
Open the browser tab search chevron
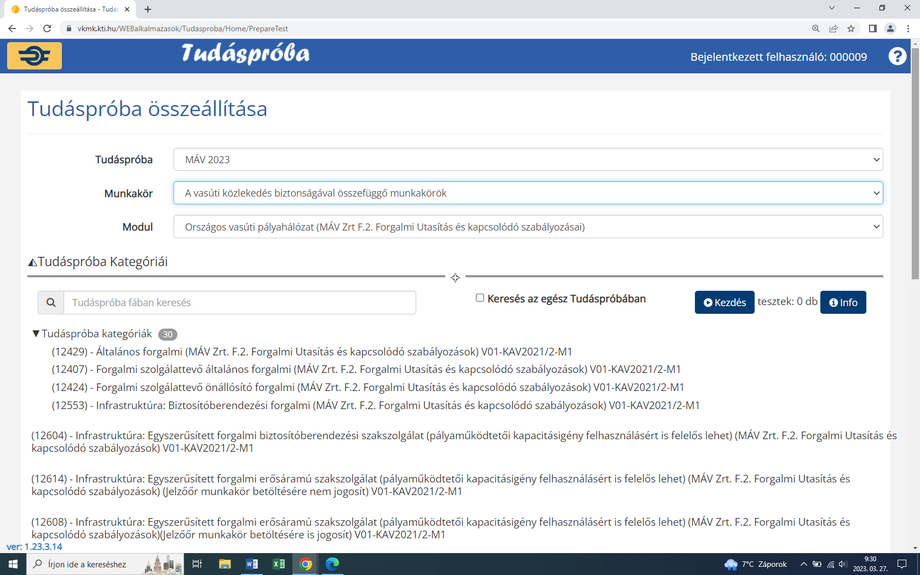[831, 8]
